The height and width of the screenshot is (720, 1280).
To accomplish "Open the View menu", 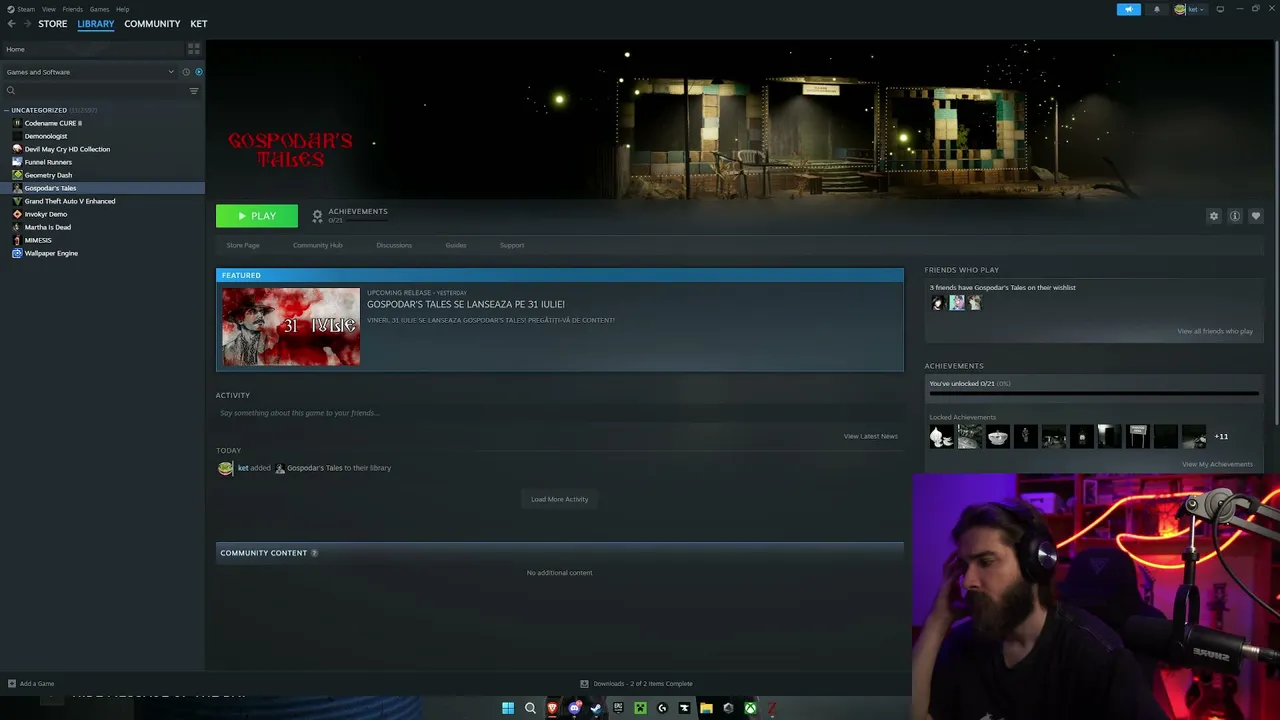I will point(48,9).
